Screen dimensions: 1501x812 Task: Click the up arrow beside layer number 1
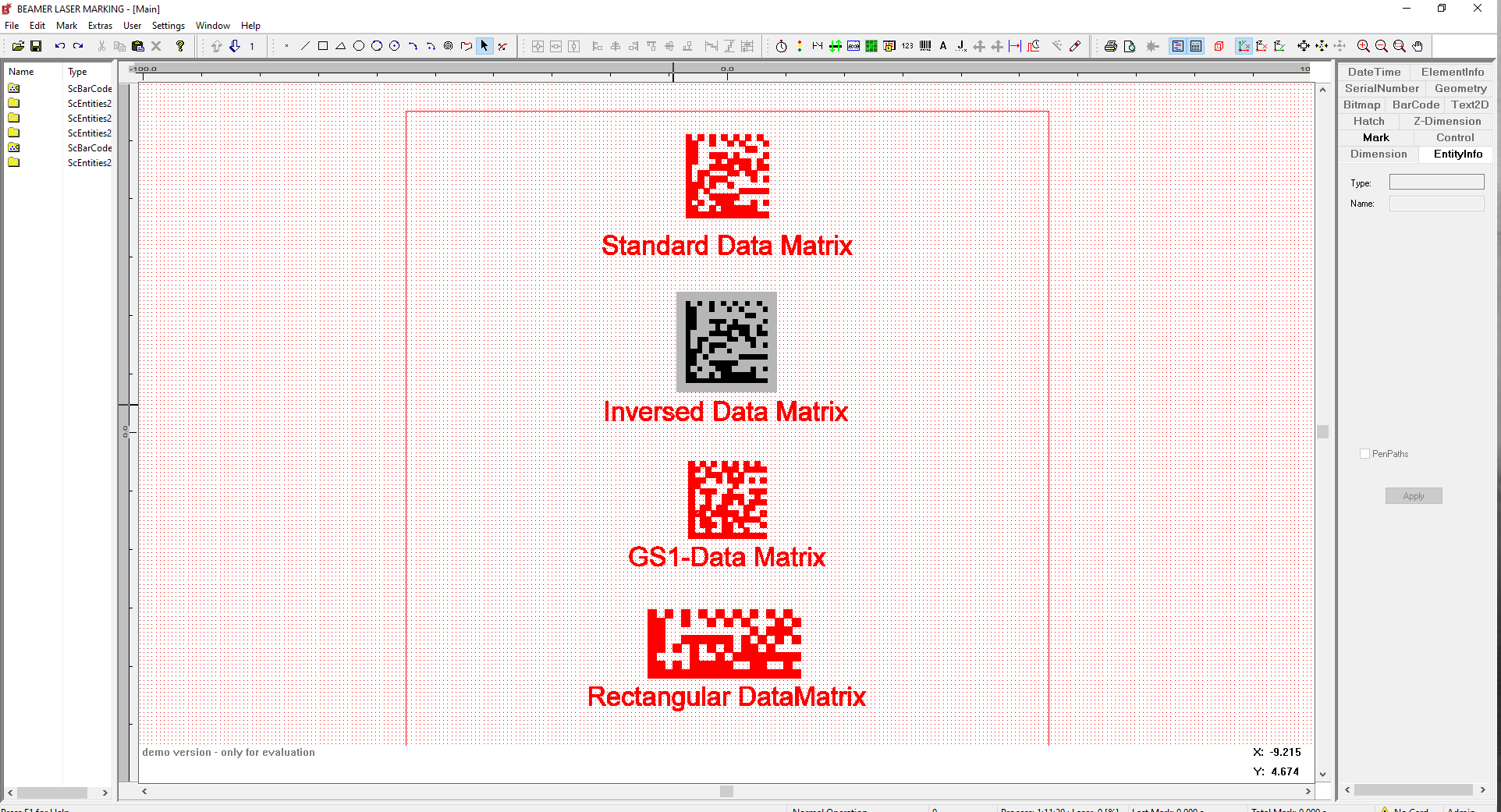point(217,46)
